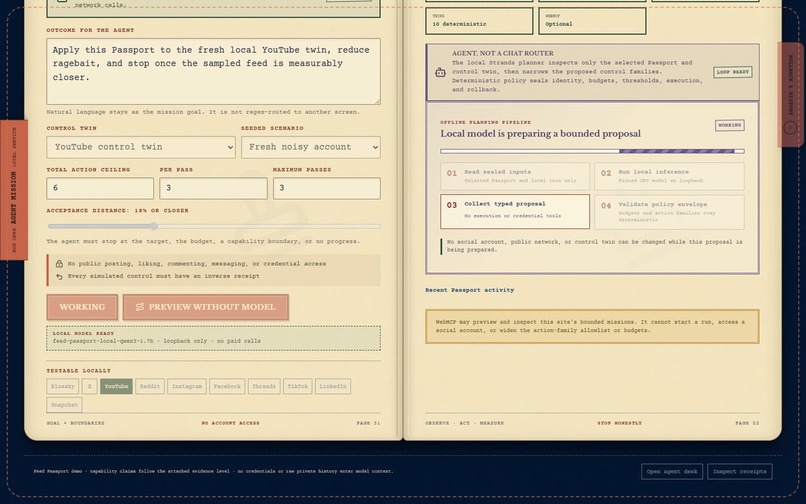Image resolution: width=806 pixels, height=504 pixels.
Task: Click the Loop Ready badge
Action: (733, 72)
